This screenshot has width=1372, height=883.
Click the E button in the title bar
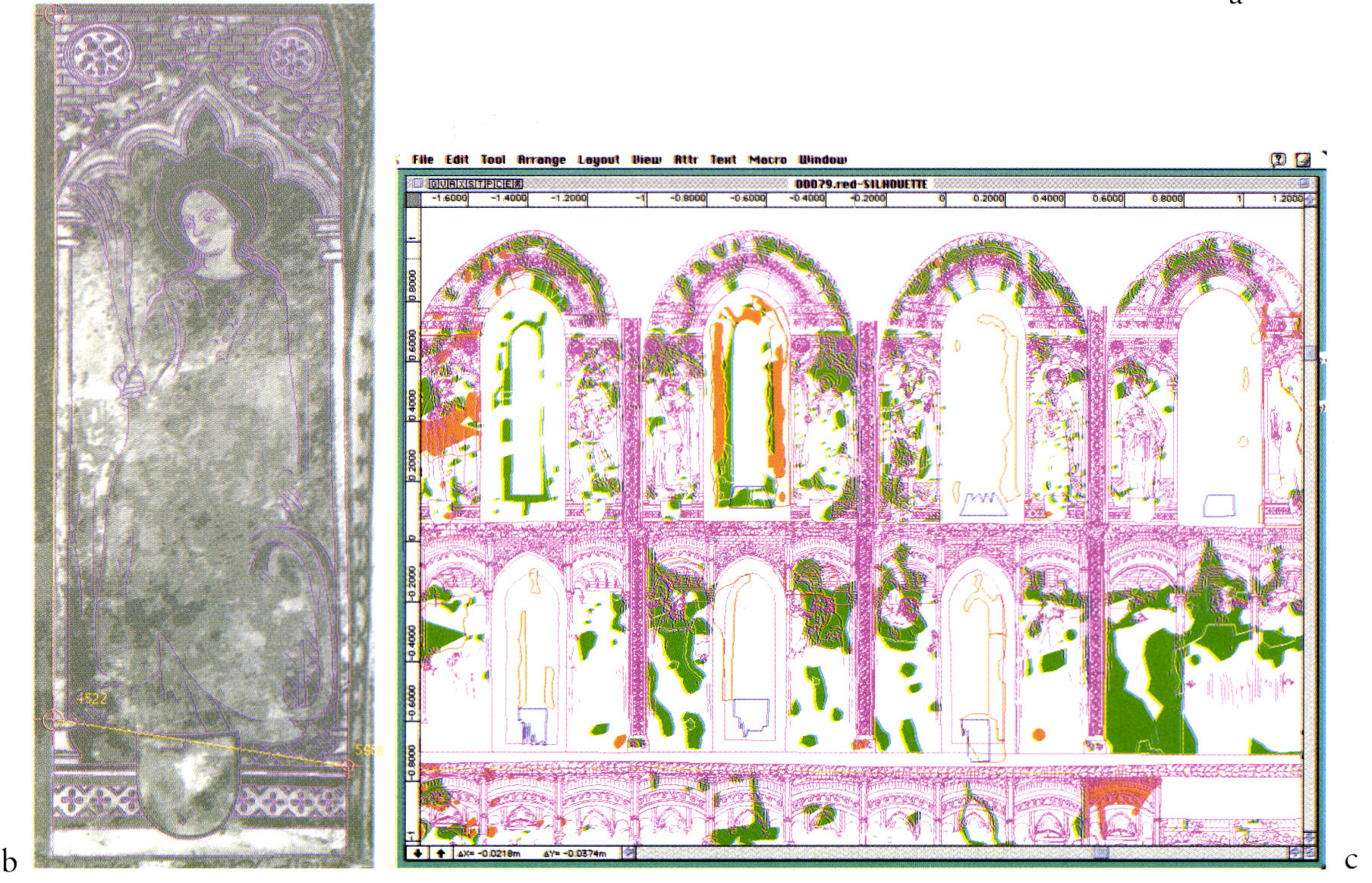[508, 184]
